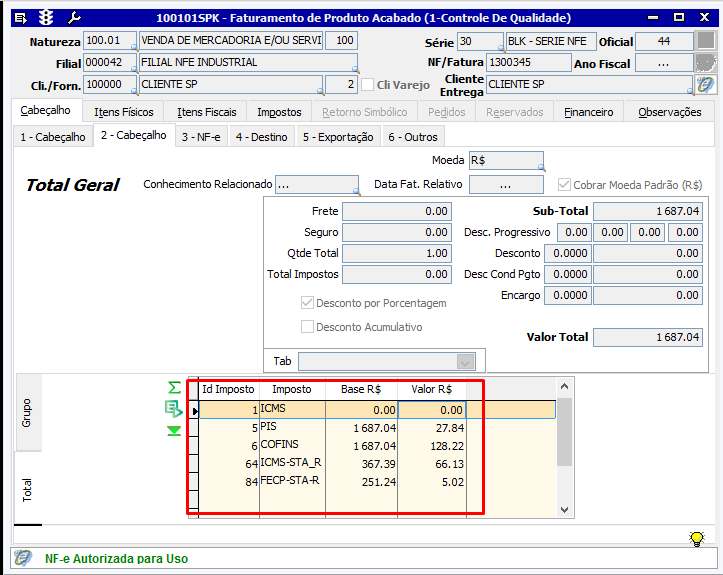Click the Oficial number field
Screen dimensions: 723x575
click(664, 41)
